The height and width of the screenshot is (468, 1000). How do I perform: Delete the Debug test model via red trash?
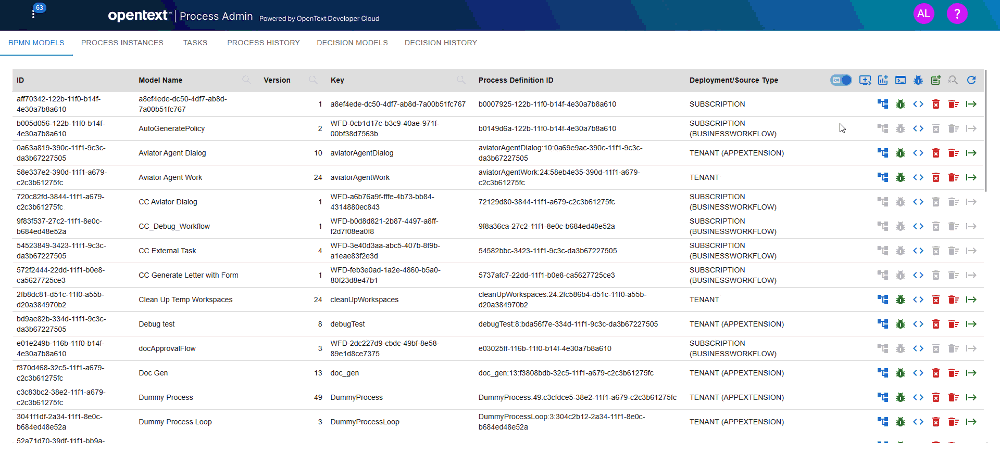936,324
